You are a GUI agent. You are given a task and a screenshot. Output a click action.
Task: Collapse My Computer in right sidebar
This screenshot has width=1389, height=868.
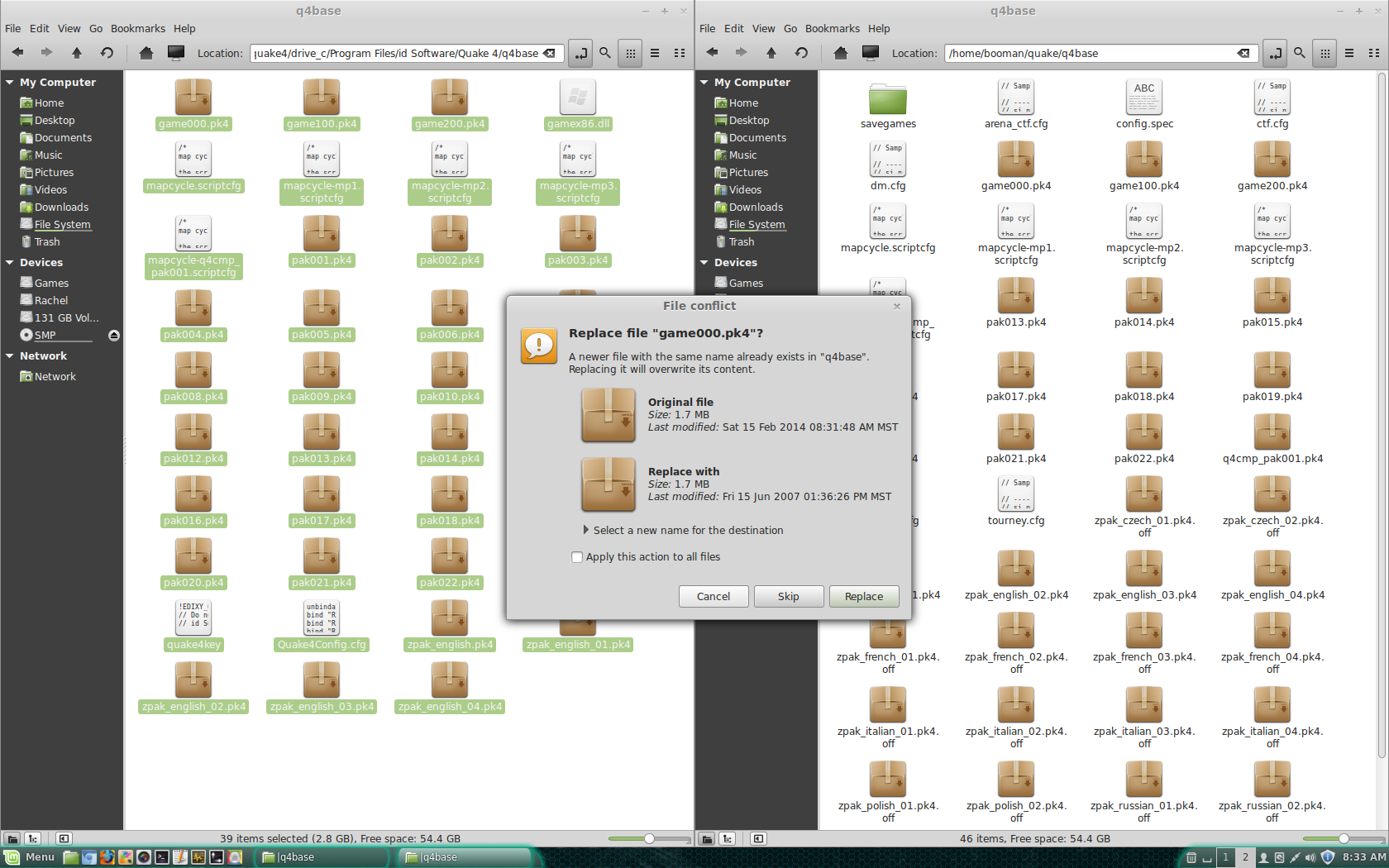[x=704, y=83]
